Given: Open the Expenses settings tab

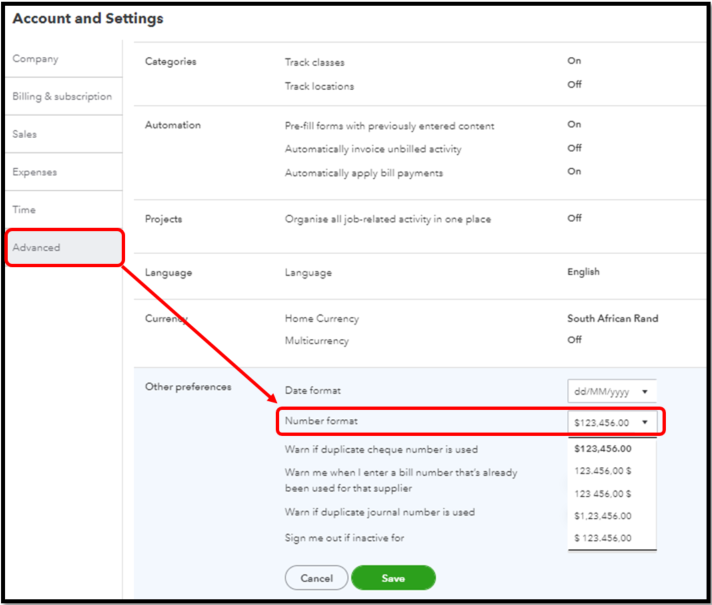Looking at the screenshot, I should [35, 172].
